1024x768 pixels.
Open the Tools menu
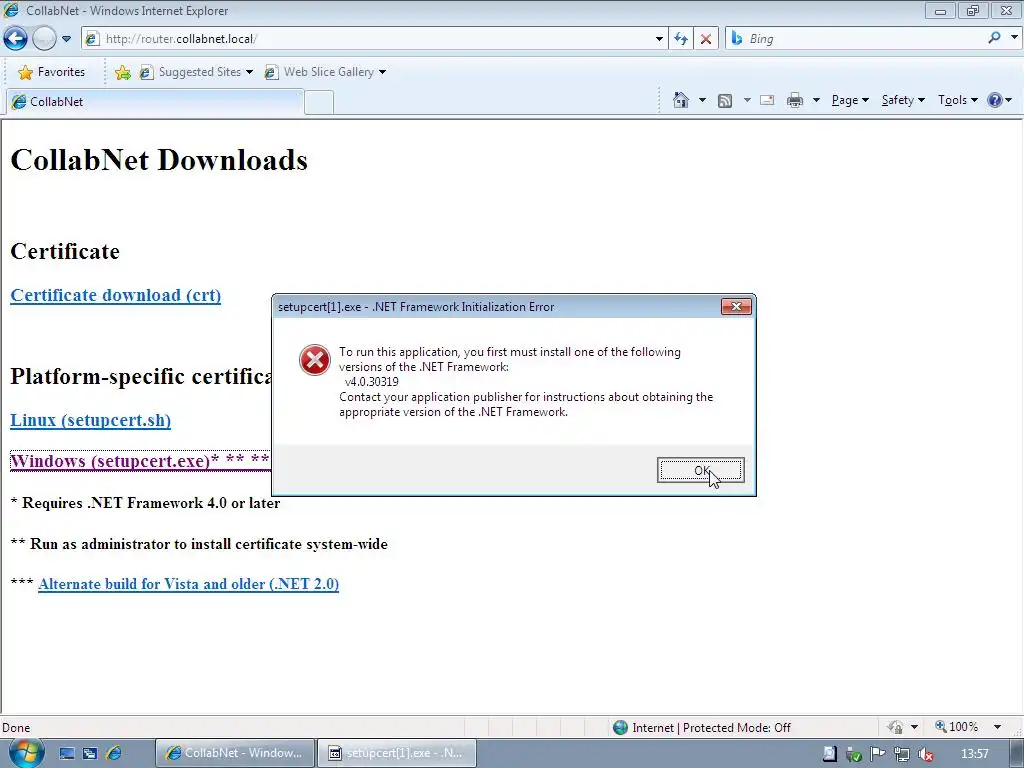957,100
